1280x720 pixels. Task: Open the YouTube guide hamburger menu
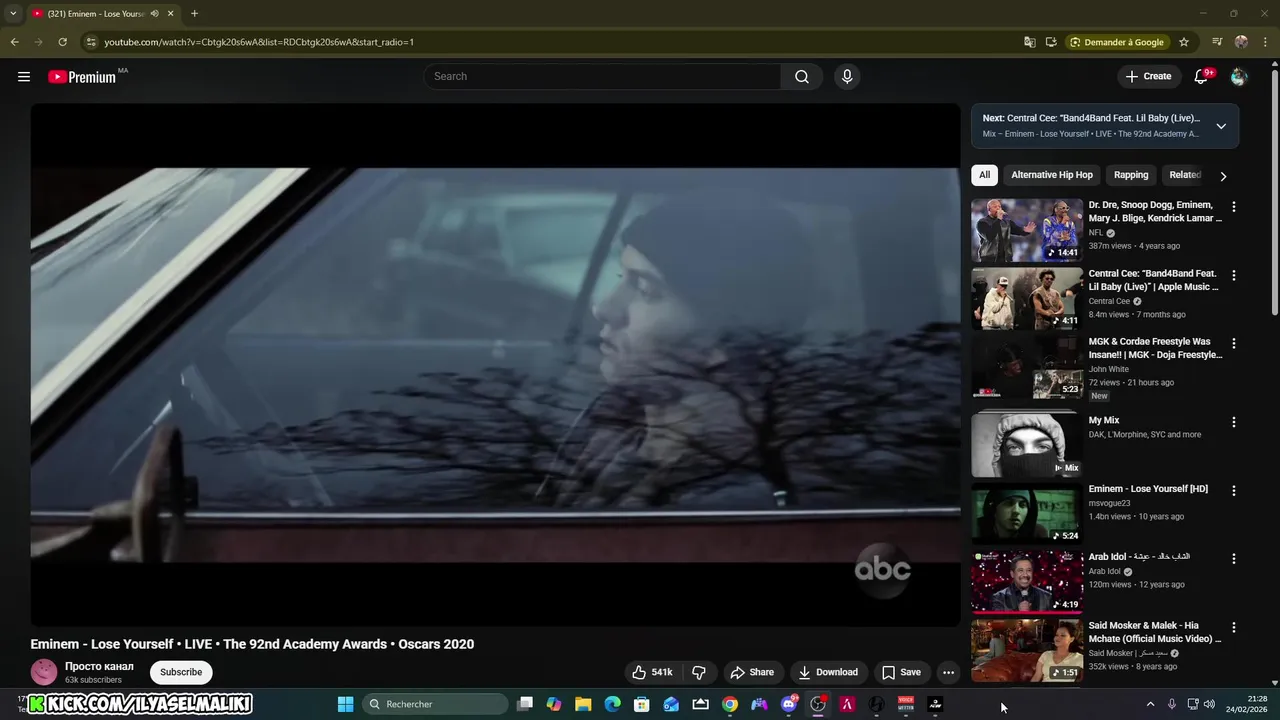[x=24, y=77]
